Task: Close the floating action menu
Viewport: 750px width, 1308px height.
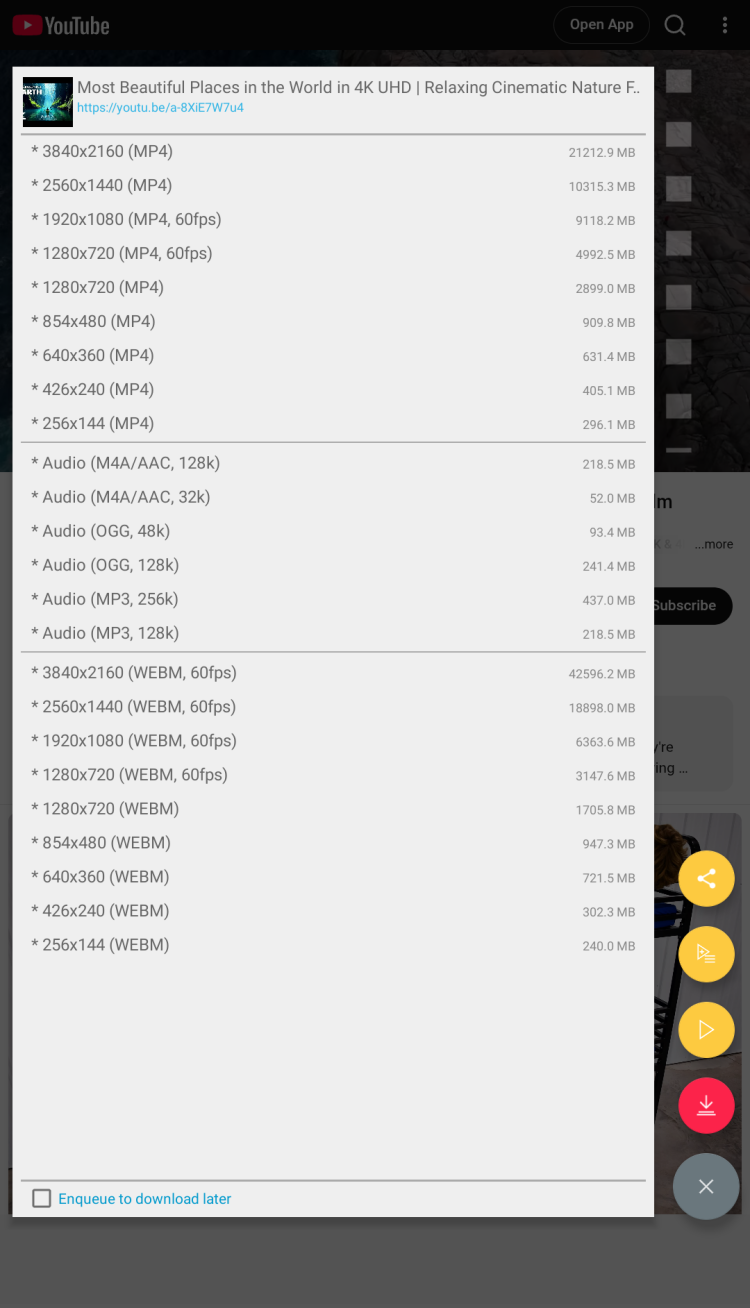Action: pos(706,1186)
